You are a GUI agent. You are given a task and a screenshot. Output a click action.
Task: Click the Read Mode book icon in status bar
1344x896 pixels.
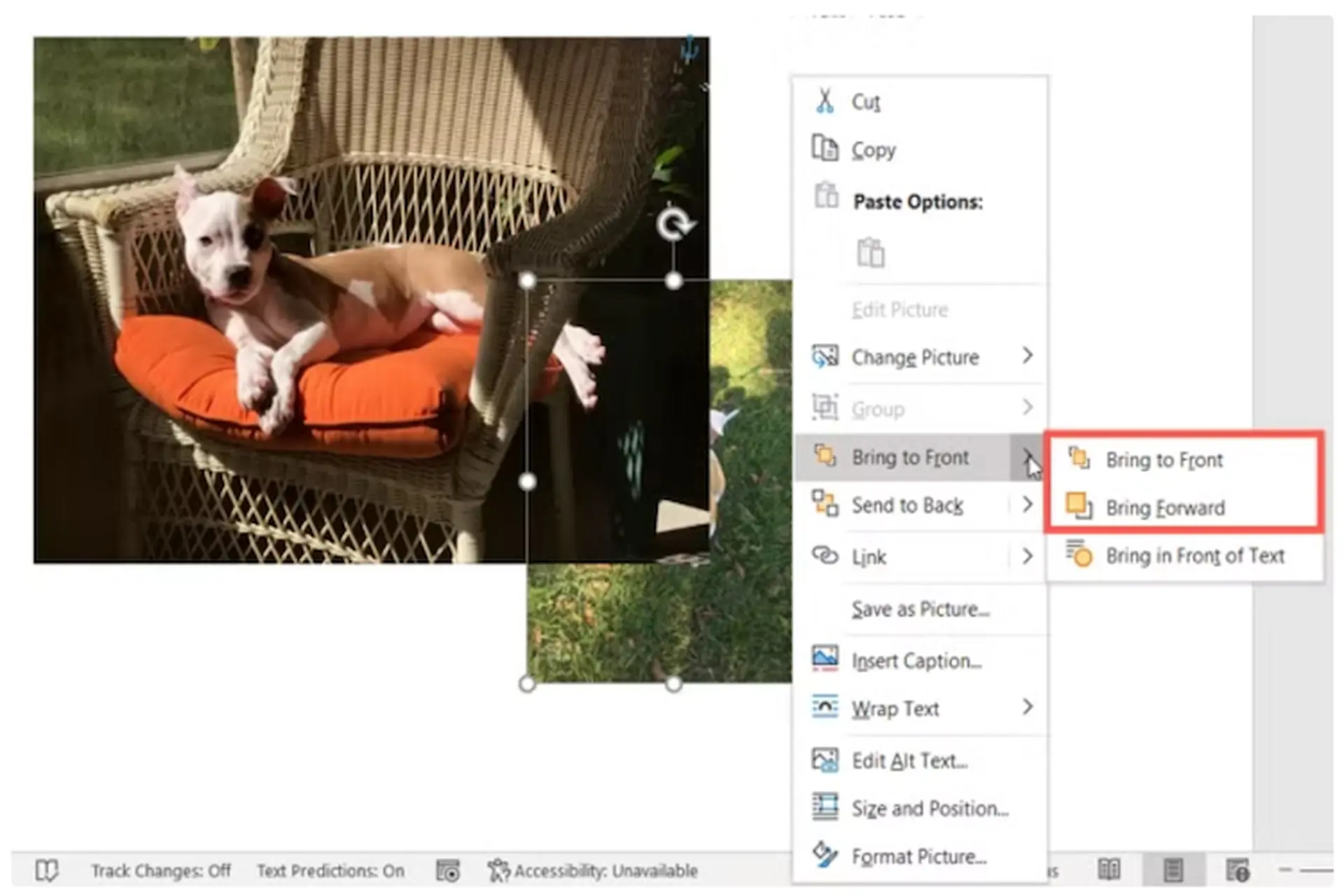[x=1109, y=870]
